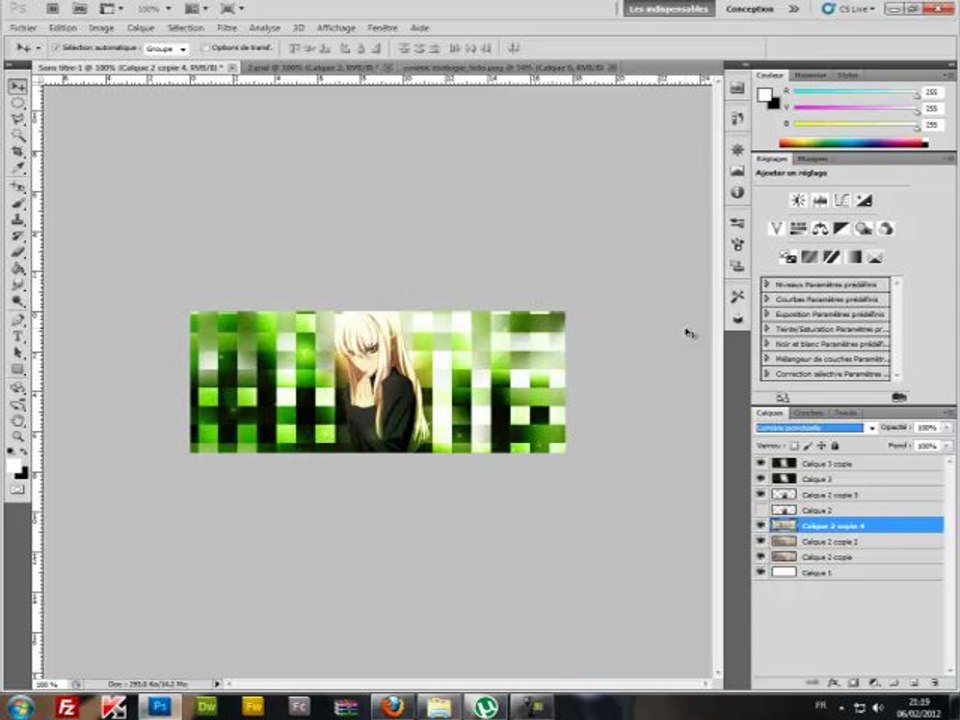Hide the Calque 2 copie 3 layer

coord(761,494)
